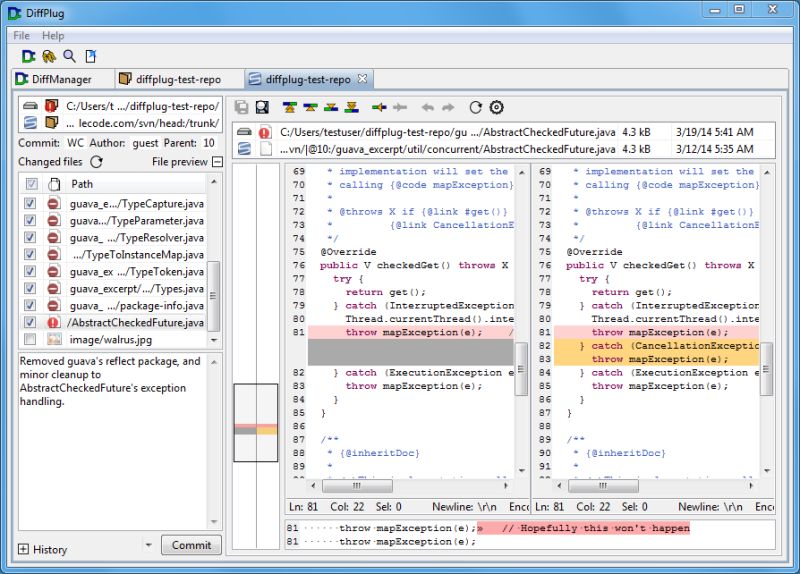Click the single up-arrow diff navigation icon
The image size is (800, 574).
[x=310, y=107]
